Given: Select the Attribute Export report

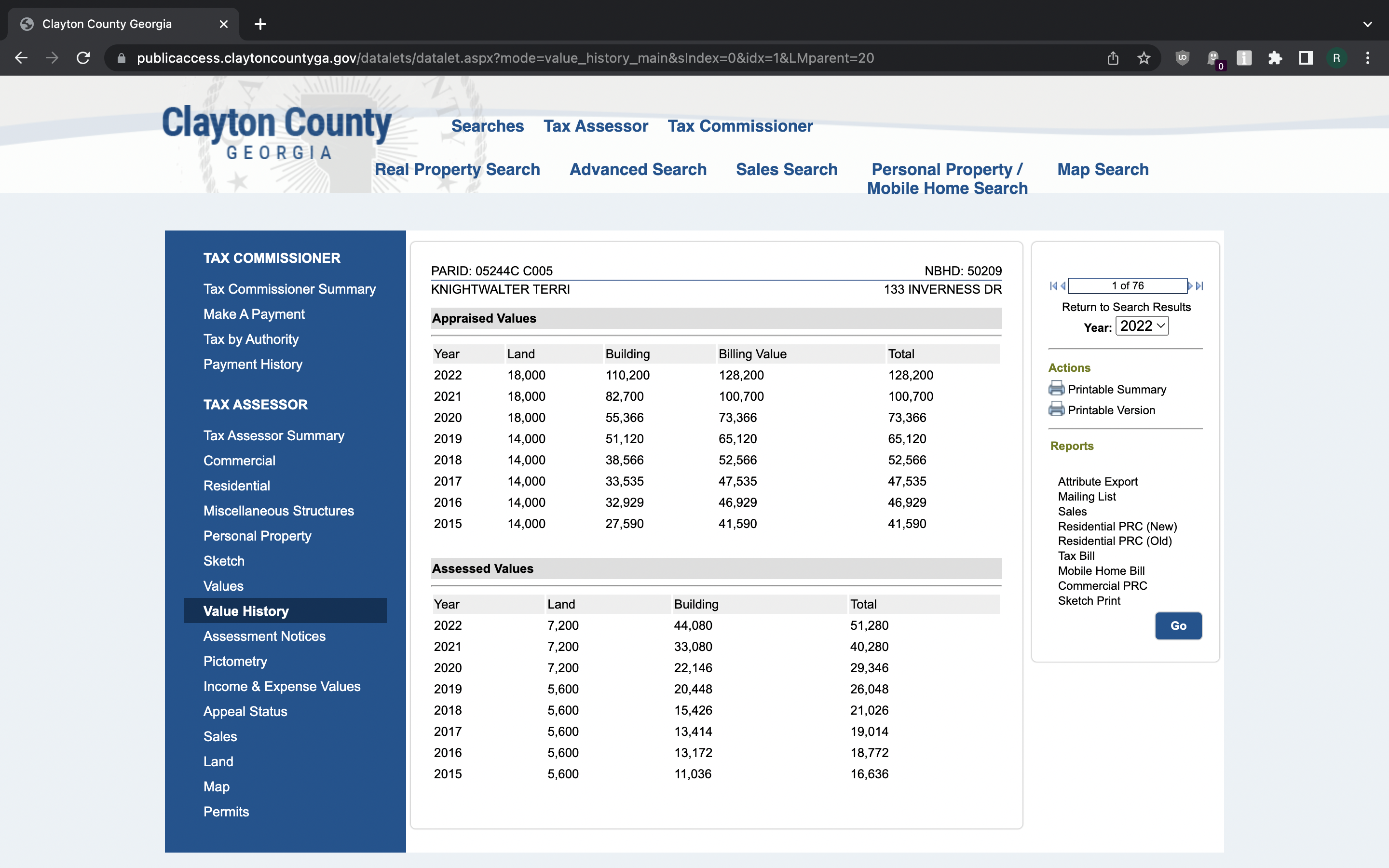Looking at the screenshot, I should click(1097, 482).
